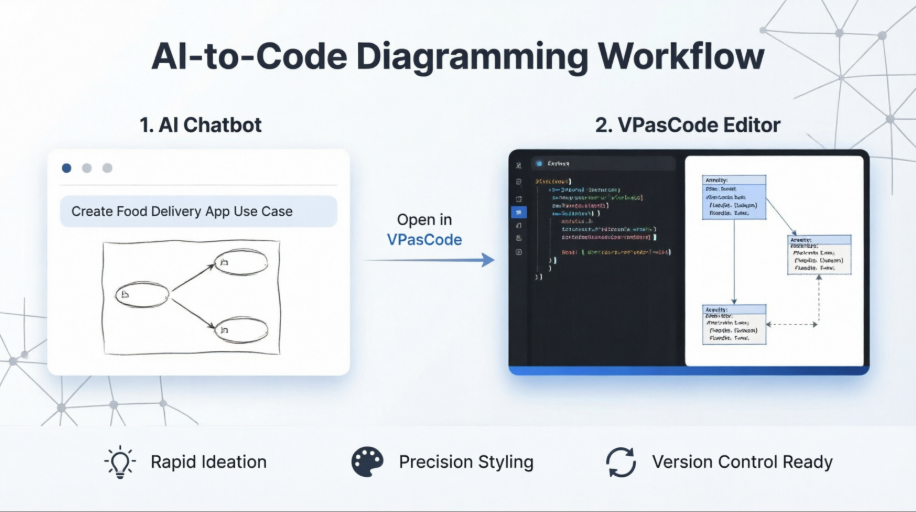
Task: Click the lightbulb icon beside Rapid Ideation
Action: 120,462
